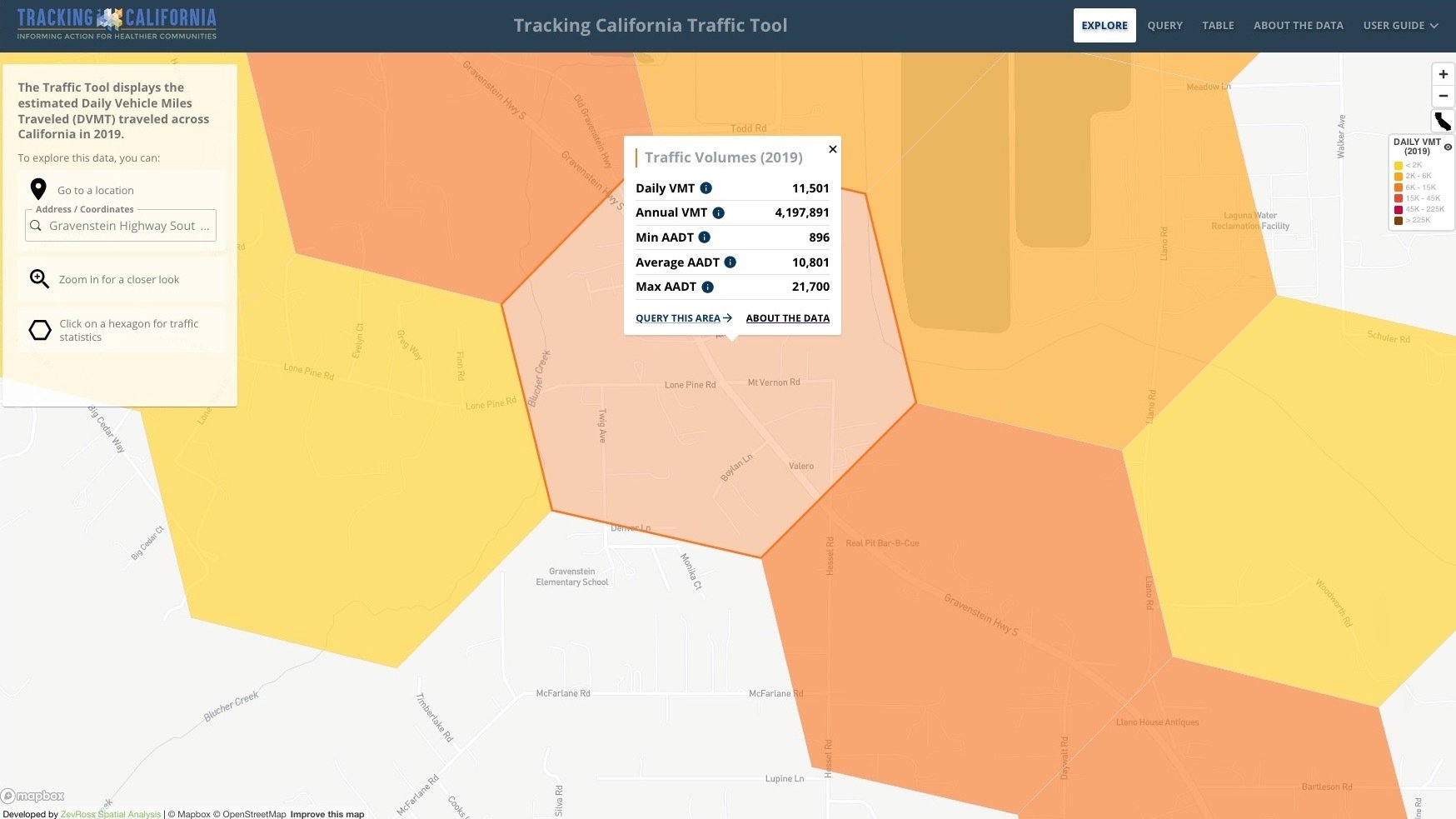Click the info icon beside Daily VMT
This screenshot has width=1456, height=819.
click(x=706, y=188)
